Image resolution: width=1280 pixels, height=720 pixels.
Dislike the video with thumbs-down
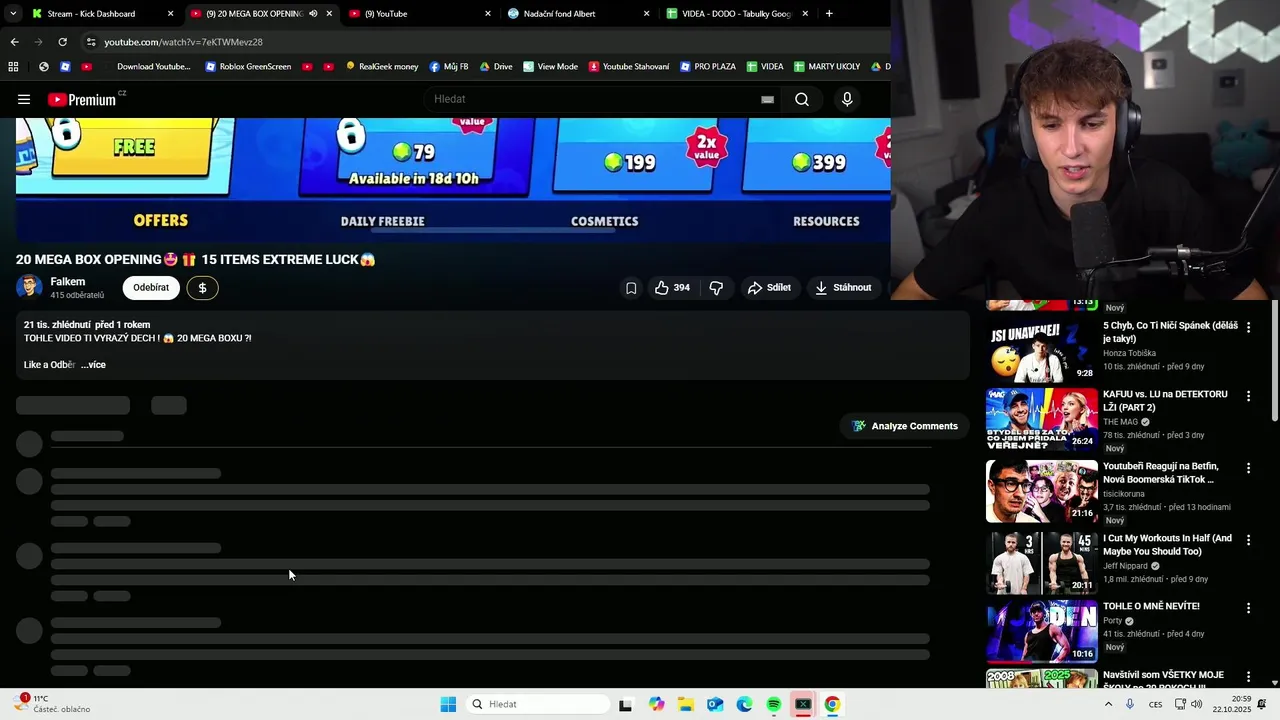pyautogui.click(x=716, y=288)
